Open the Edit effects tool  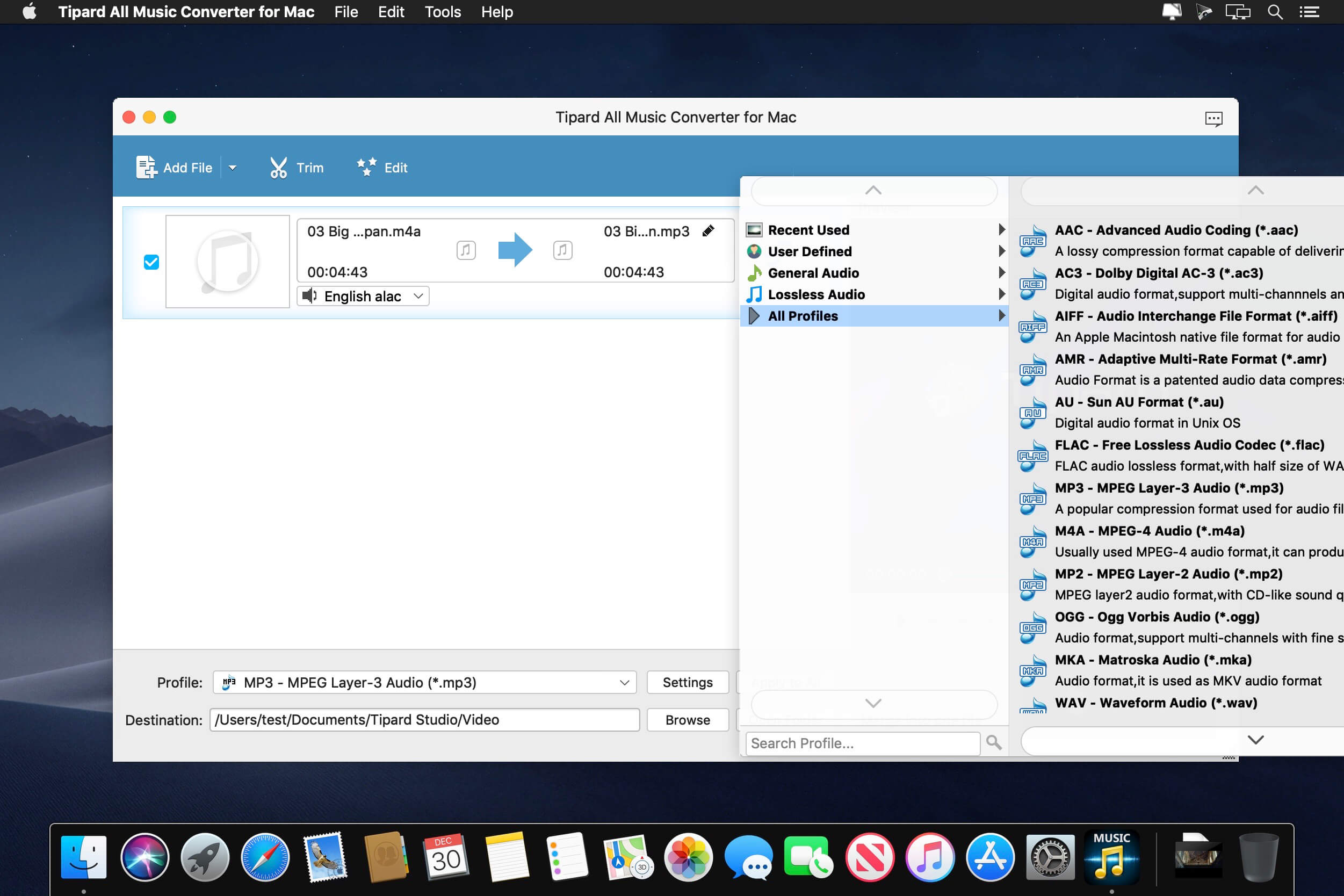[367, 168]
